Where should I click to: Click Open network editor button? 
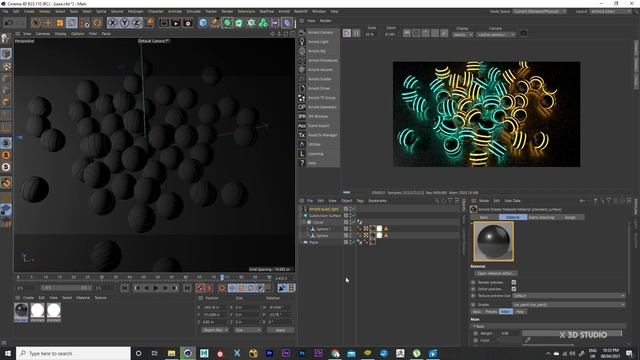496,273
